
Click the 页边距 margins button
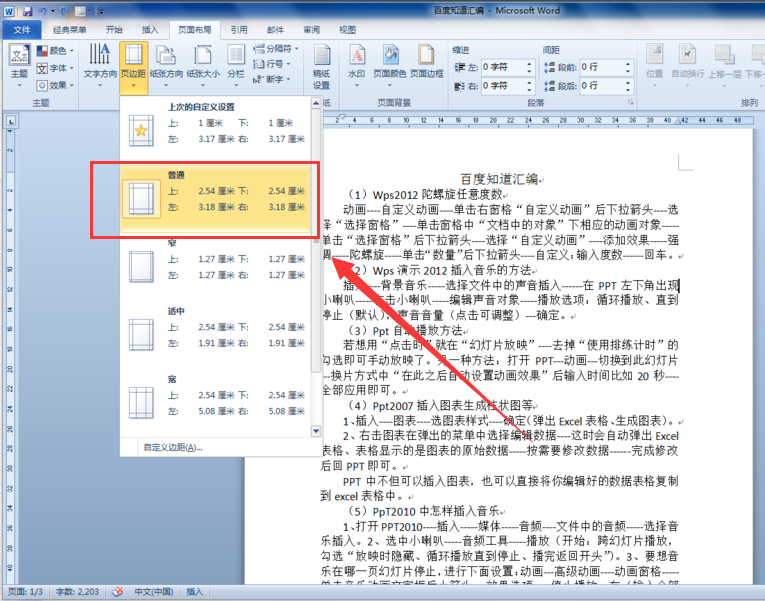(133, 67)
